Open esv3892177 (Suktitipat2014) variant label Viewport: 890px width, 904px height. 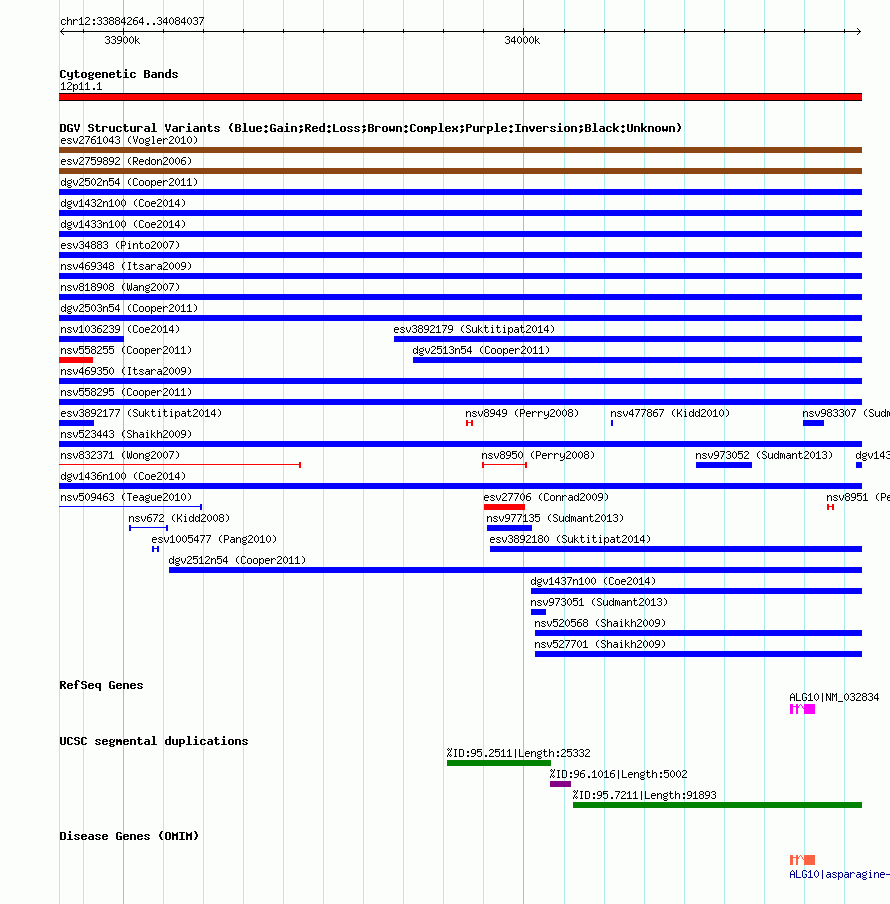[141, 413]
